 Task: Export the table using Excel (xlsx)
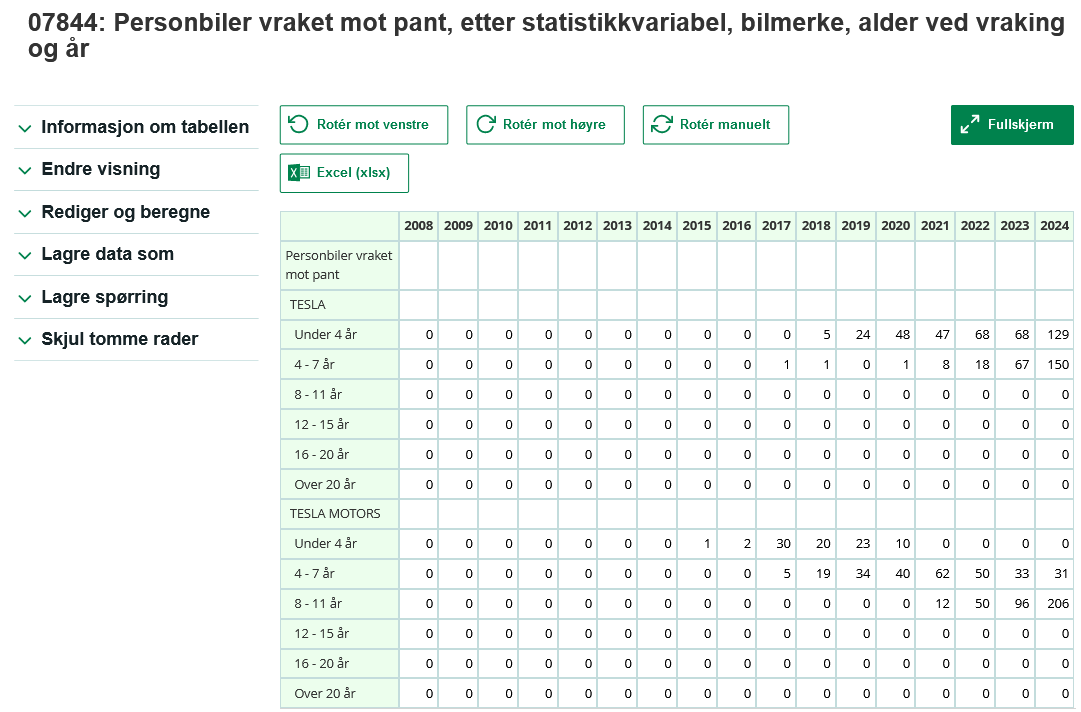[344, 172]
